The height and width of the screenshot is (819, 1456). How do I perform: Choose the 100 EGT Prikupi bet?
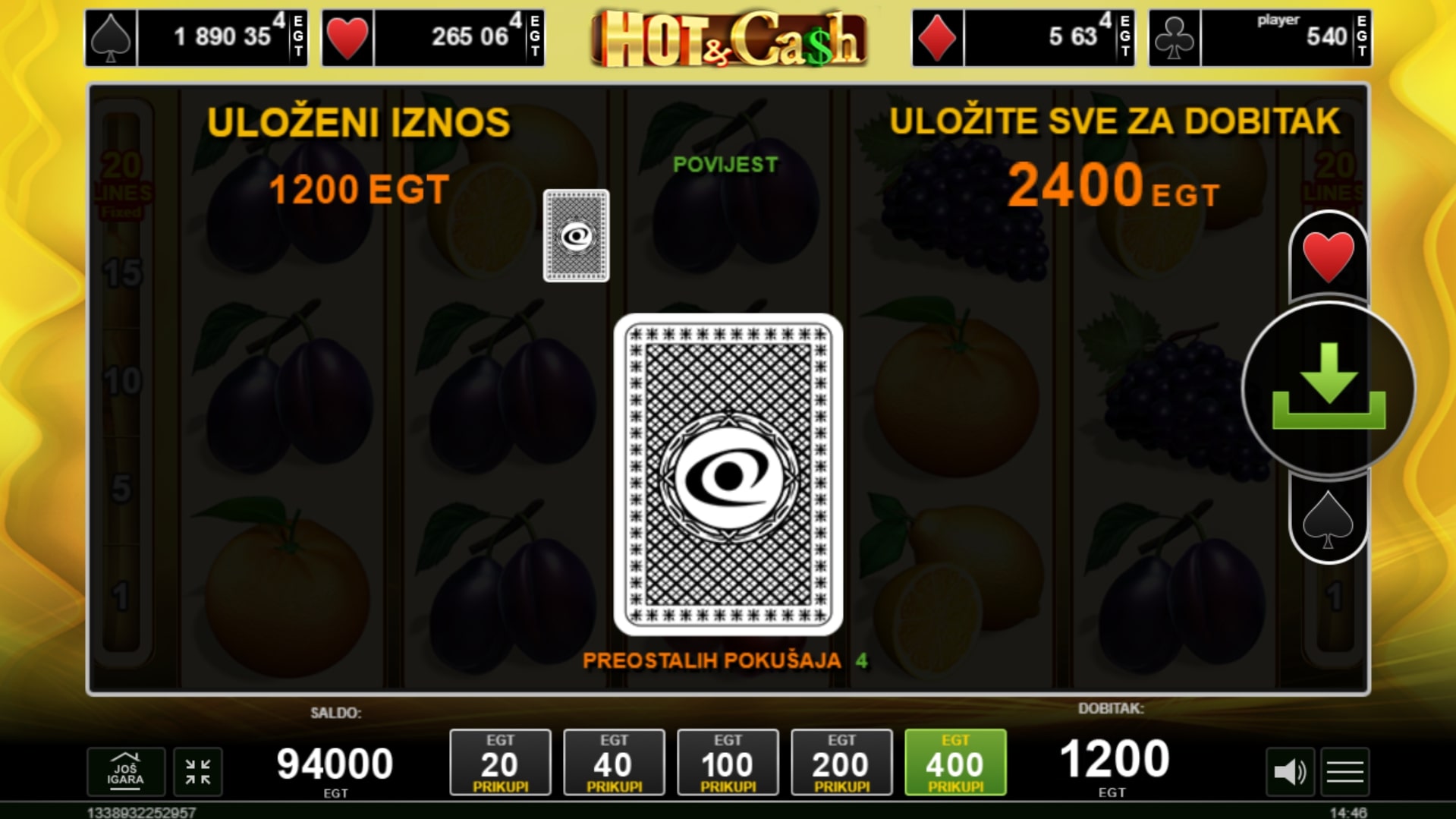(728, 762)
